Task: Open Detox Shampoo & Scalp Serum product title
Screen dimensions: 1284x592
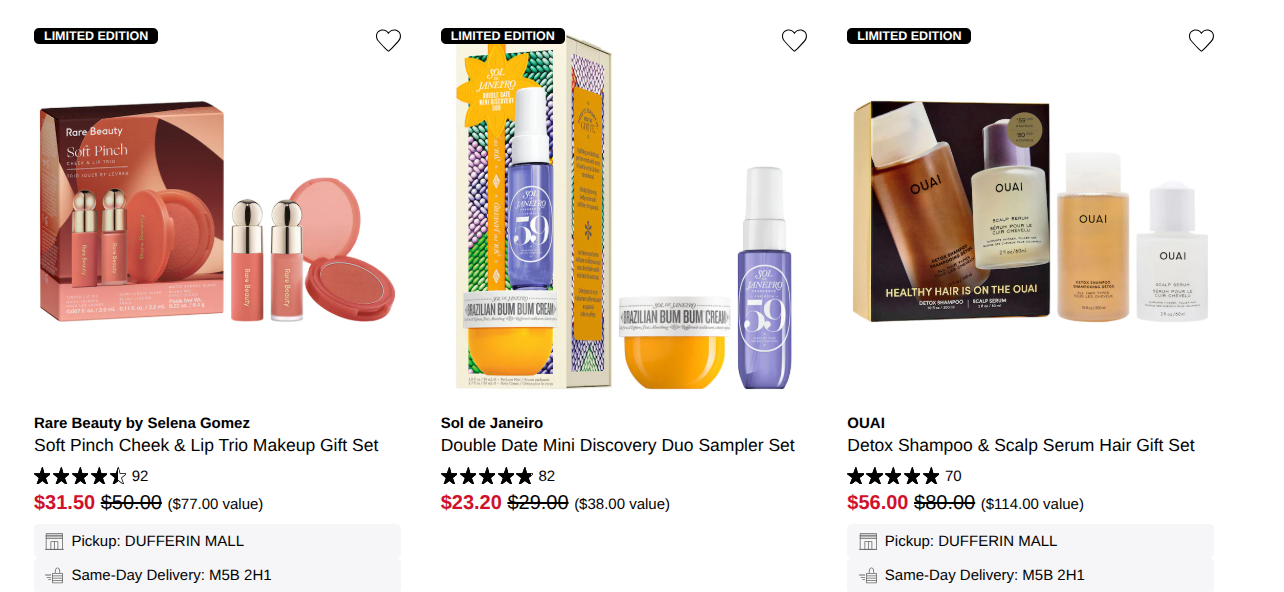Action: 1021,445
